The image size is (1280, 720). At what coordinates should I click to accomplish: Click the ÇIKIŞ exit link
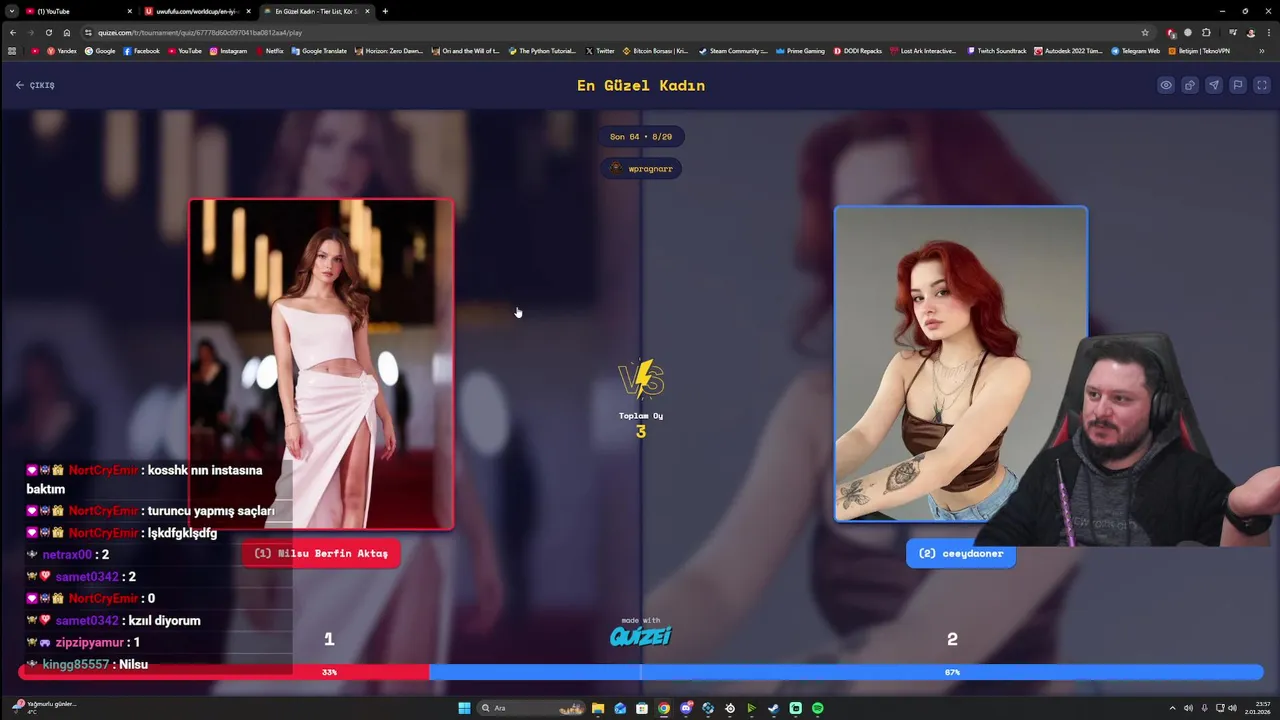(35, 85)
